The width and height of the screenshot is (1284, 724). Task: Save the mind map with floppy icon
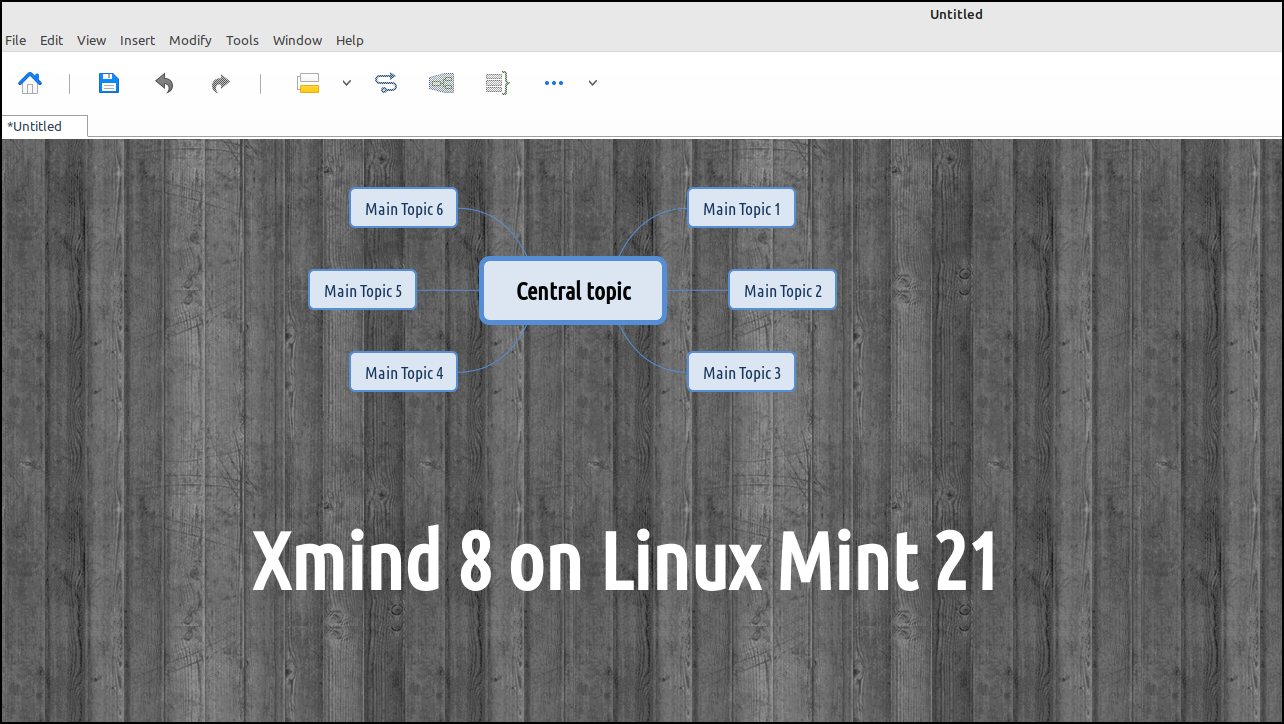109,83
